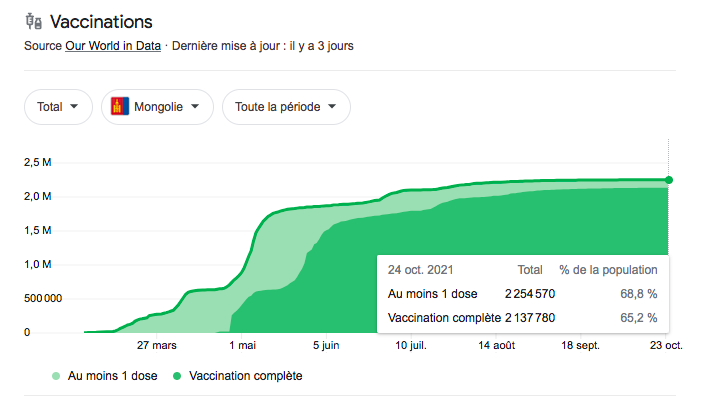This screenshot has height=406, width=724.
Task: Click the dark green legend dot
Action: (177, 376)
